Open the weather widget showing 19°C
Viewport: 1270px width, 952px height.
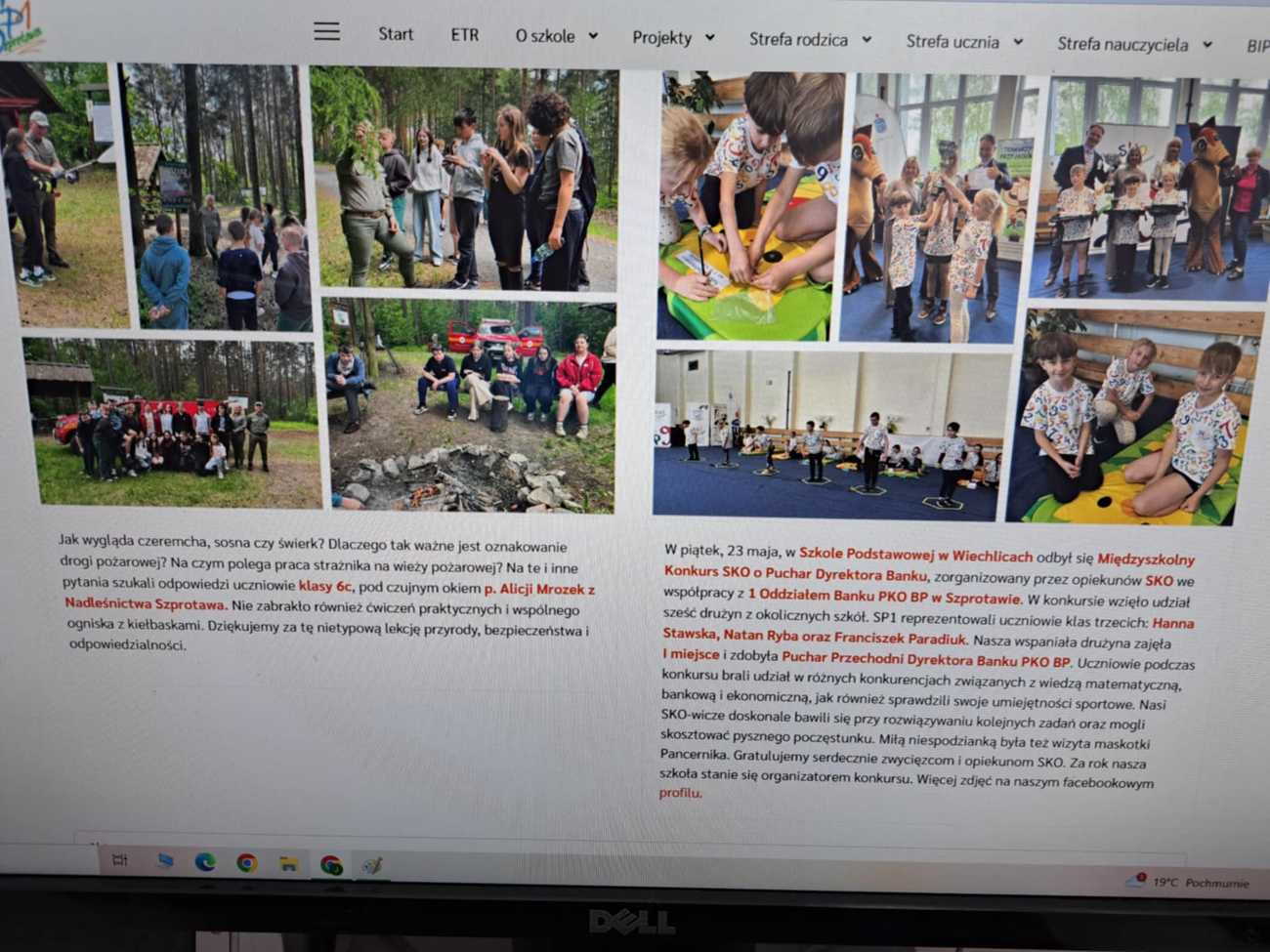tap(1188, 882)
